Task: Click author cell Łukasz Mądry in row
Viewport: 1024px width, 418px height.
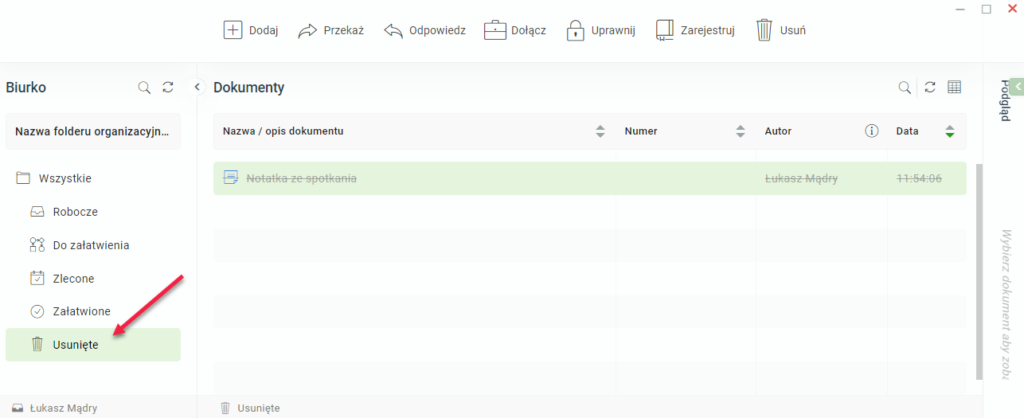Action: 799,178
